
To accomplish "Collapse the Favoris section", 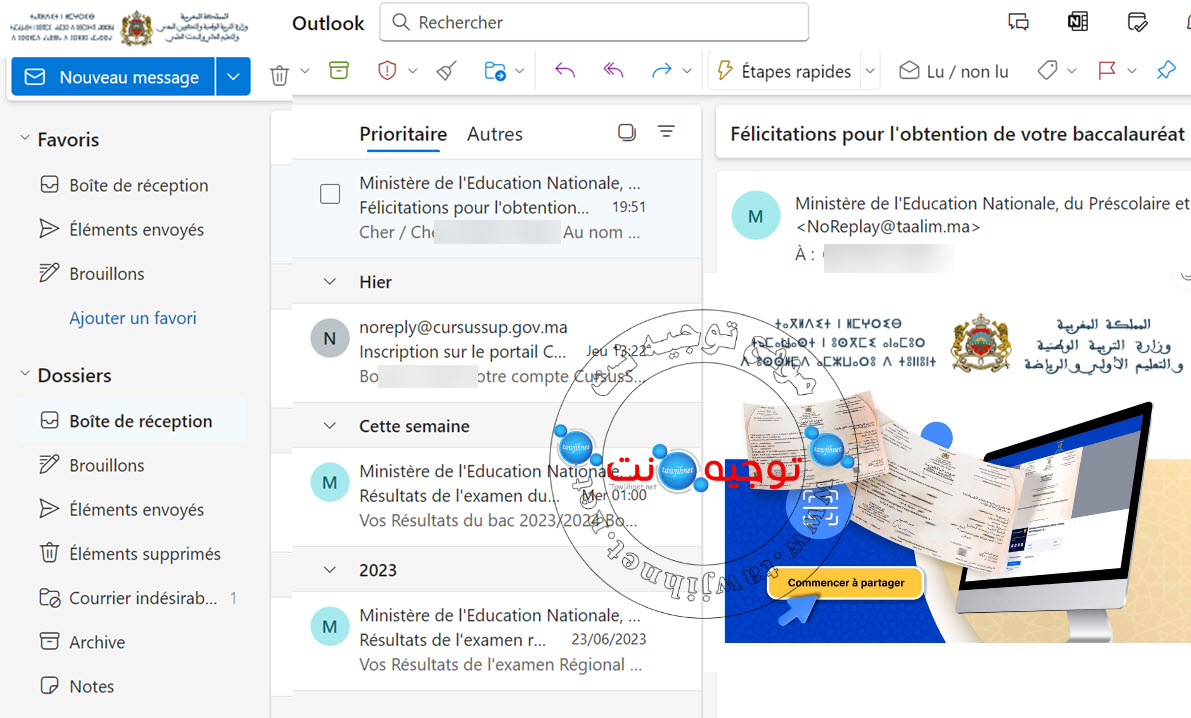I will (x=24, y=138).
